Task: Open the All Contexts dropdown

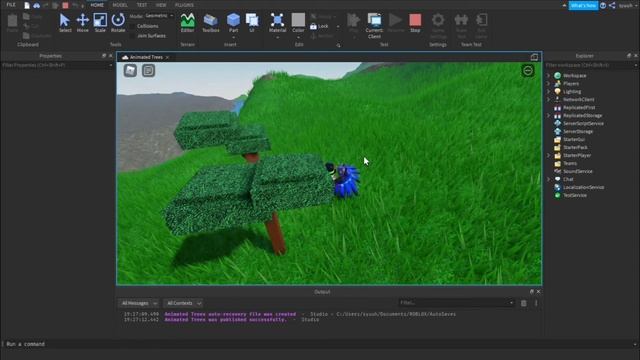Action: [184, 303]
